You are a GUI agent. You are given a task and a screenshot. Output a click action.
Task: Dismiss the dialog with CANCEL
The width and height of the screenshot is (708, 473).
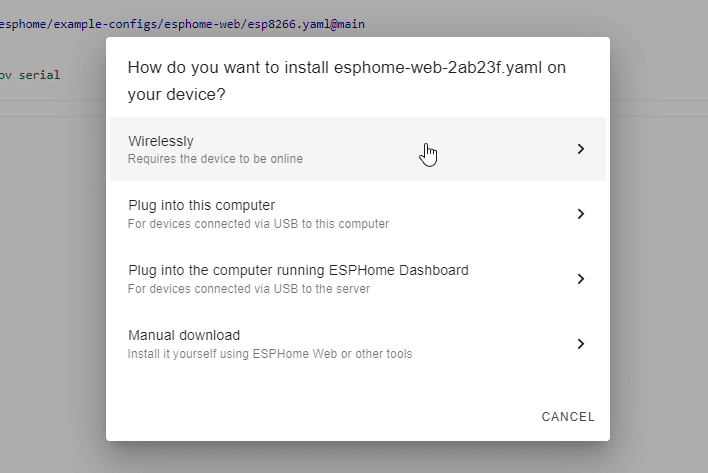(568, 417)
